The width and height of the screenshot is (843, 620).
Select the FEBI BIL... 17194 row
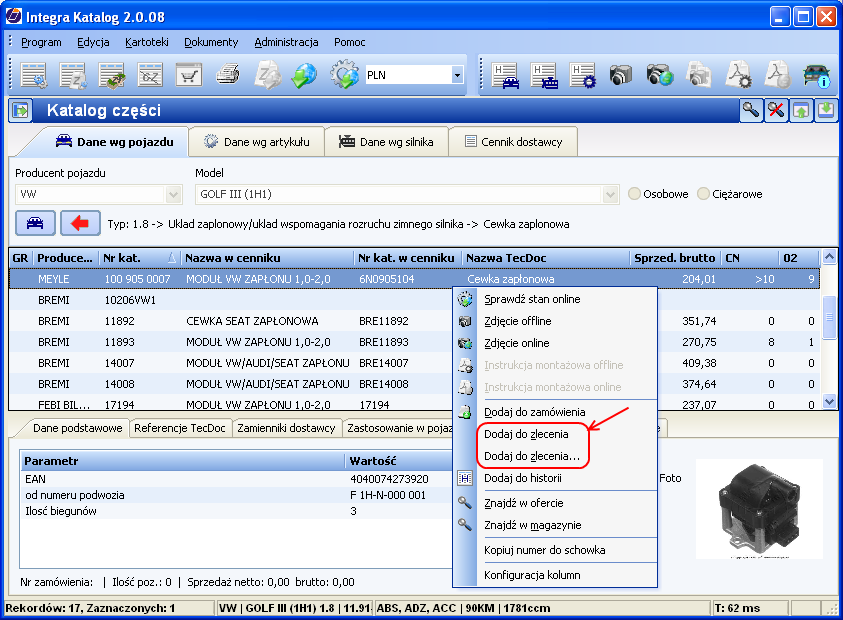click(x=414, y=403)
